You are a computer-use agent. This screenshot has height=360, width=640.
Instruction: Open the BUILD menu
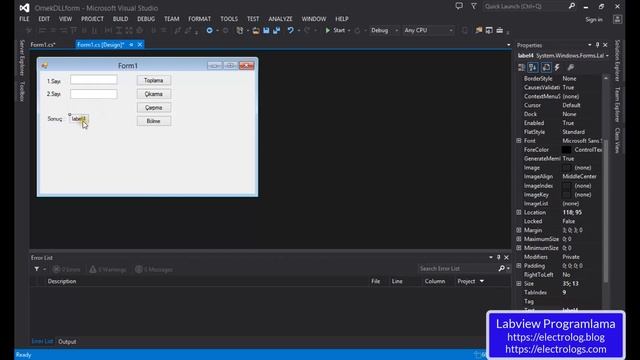pyautogui.click(x=120, y=19)
